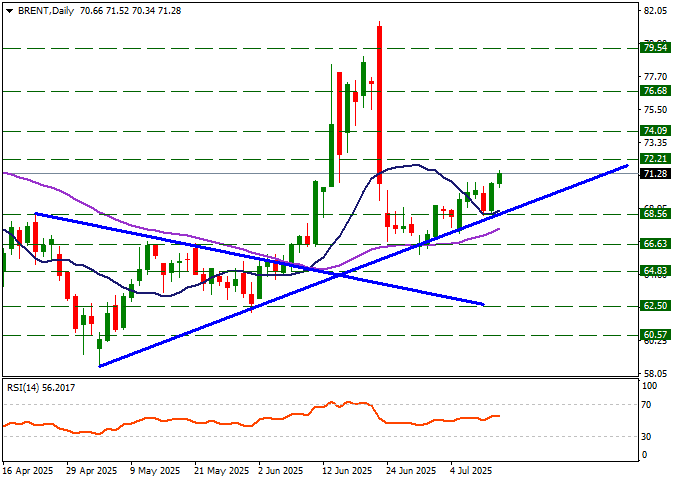Click the 9 May 2025 date label
Viewport: 678px width, 482px height.
[x=155, y=471]
